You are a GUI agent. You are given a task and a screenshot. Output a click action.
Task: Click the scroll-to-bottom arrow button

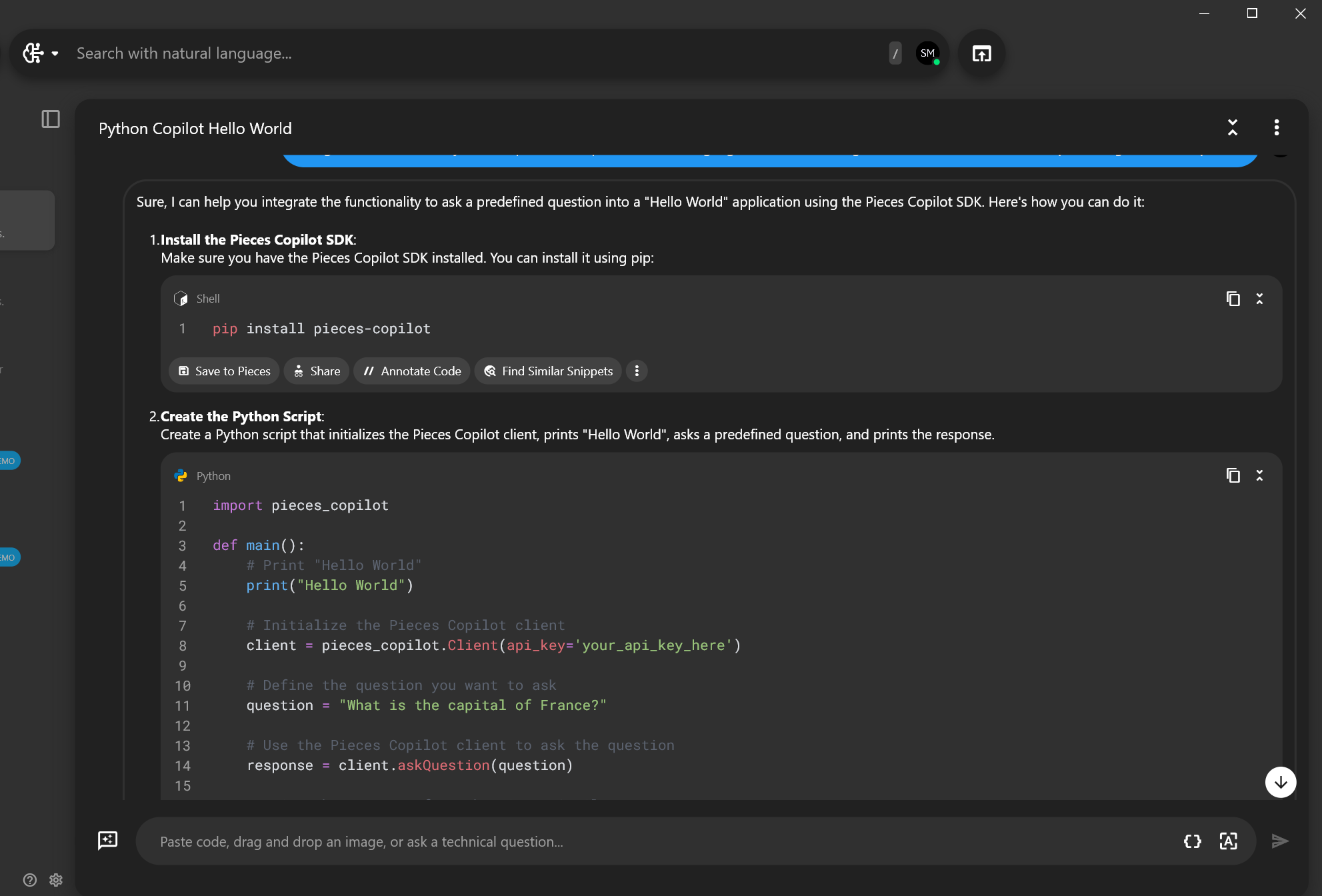click(1280, 782)
